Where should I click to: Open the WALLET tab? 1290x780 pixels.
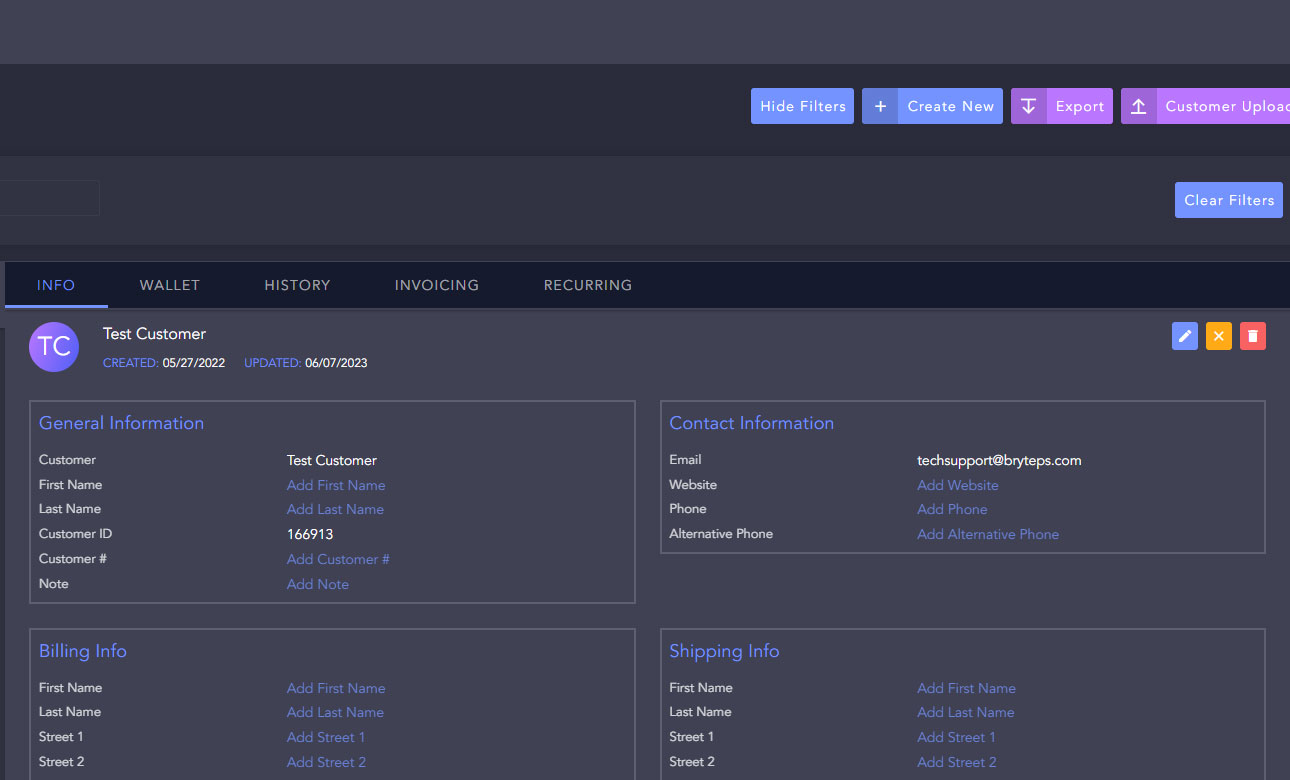pos(170,285)
